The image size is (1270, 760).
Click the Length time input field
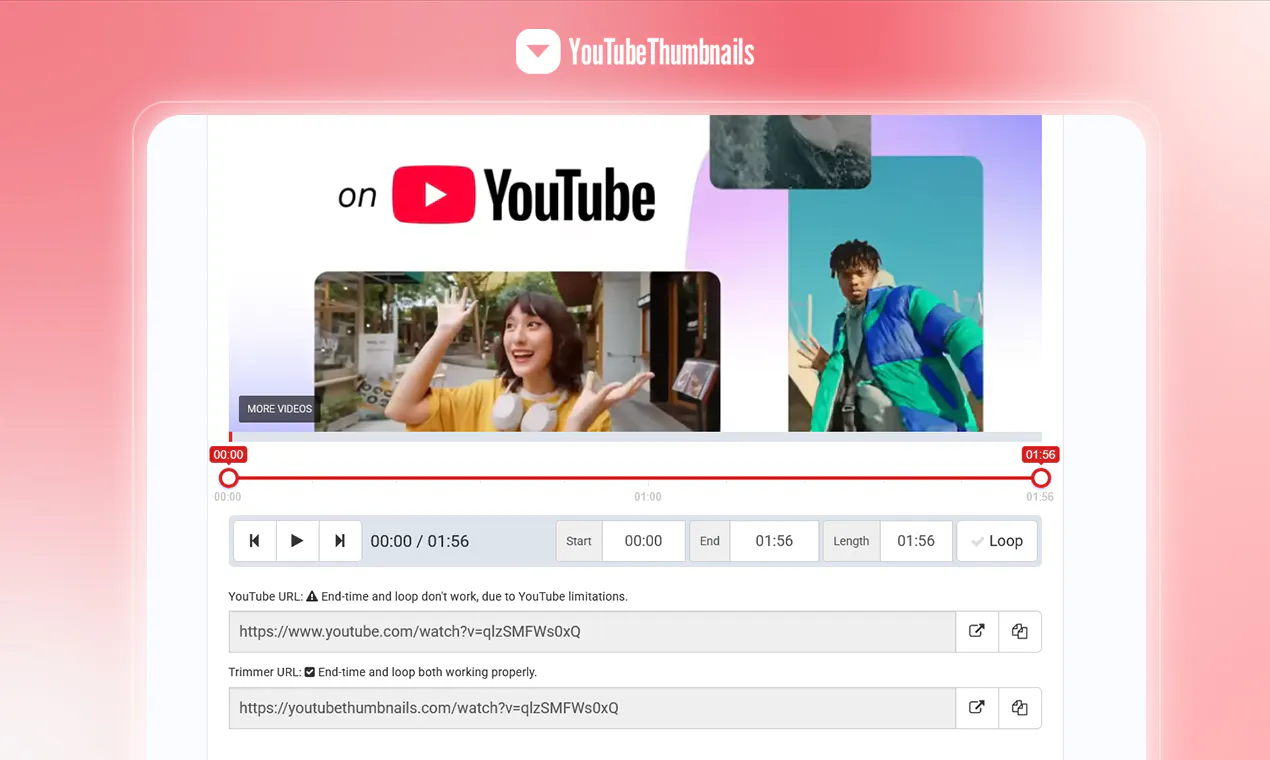916,541
